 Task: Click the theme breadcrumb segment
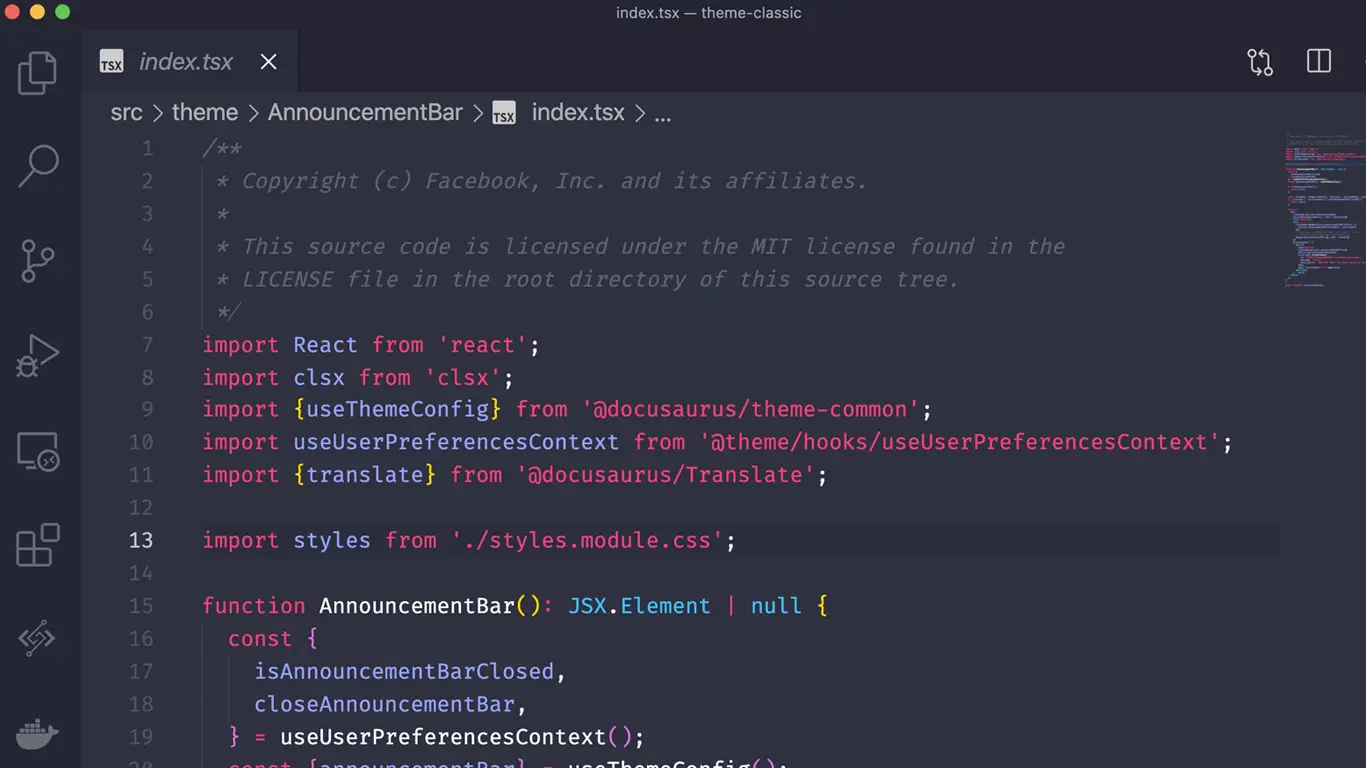tap(205, 113)
